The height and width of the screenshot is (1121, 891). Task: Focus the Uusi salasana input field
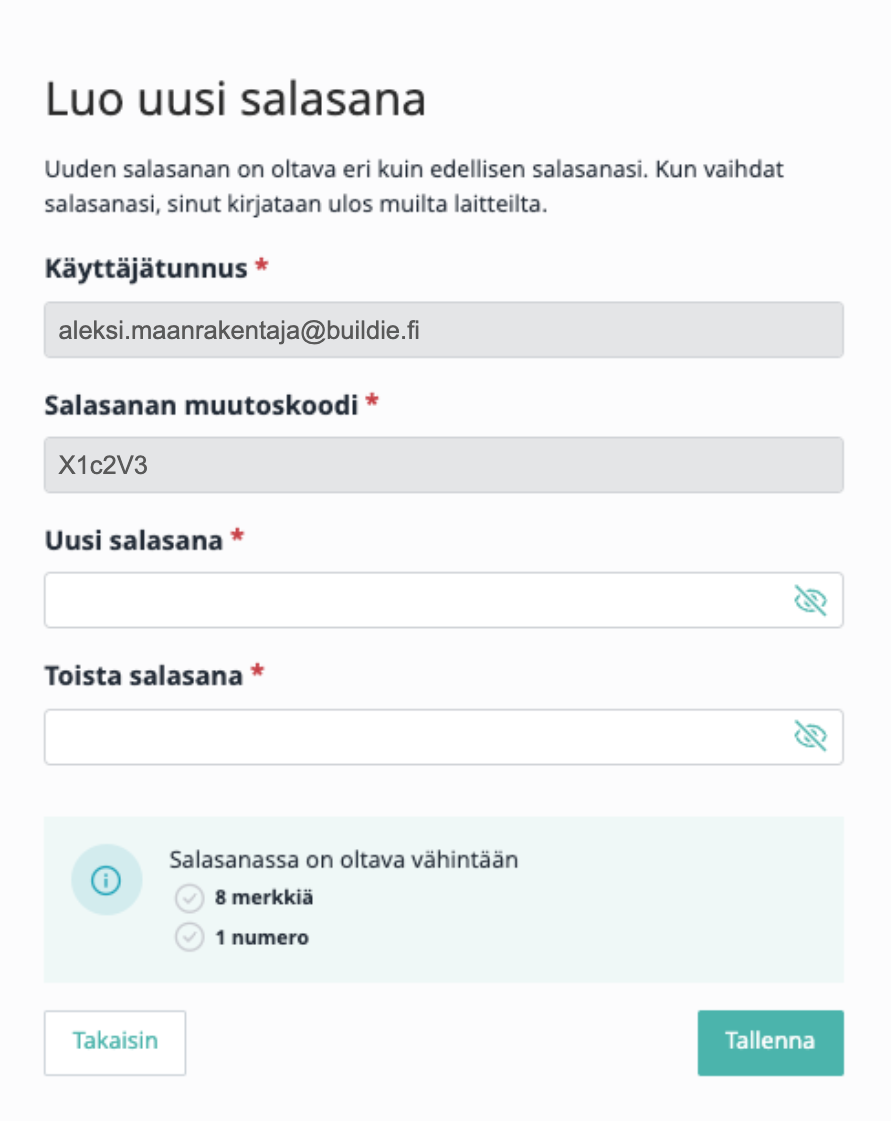pos(443,600)
